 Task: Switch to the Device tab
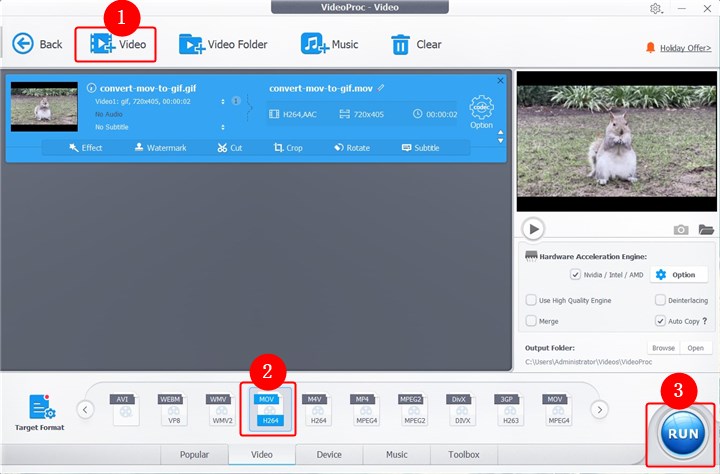coord(329,454)
